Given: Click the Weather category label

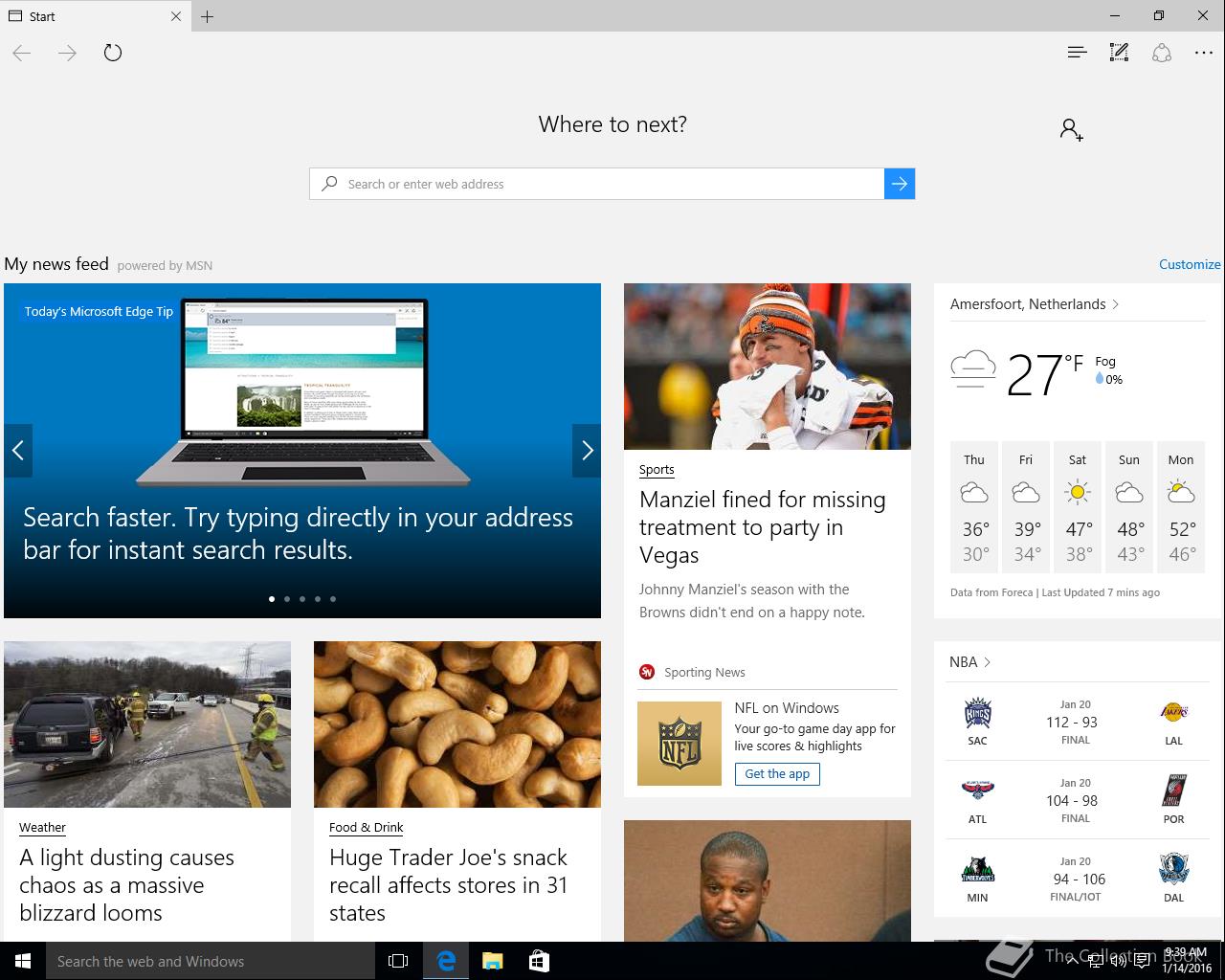Looking at the screenshot, I should 42,828.
